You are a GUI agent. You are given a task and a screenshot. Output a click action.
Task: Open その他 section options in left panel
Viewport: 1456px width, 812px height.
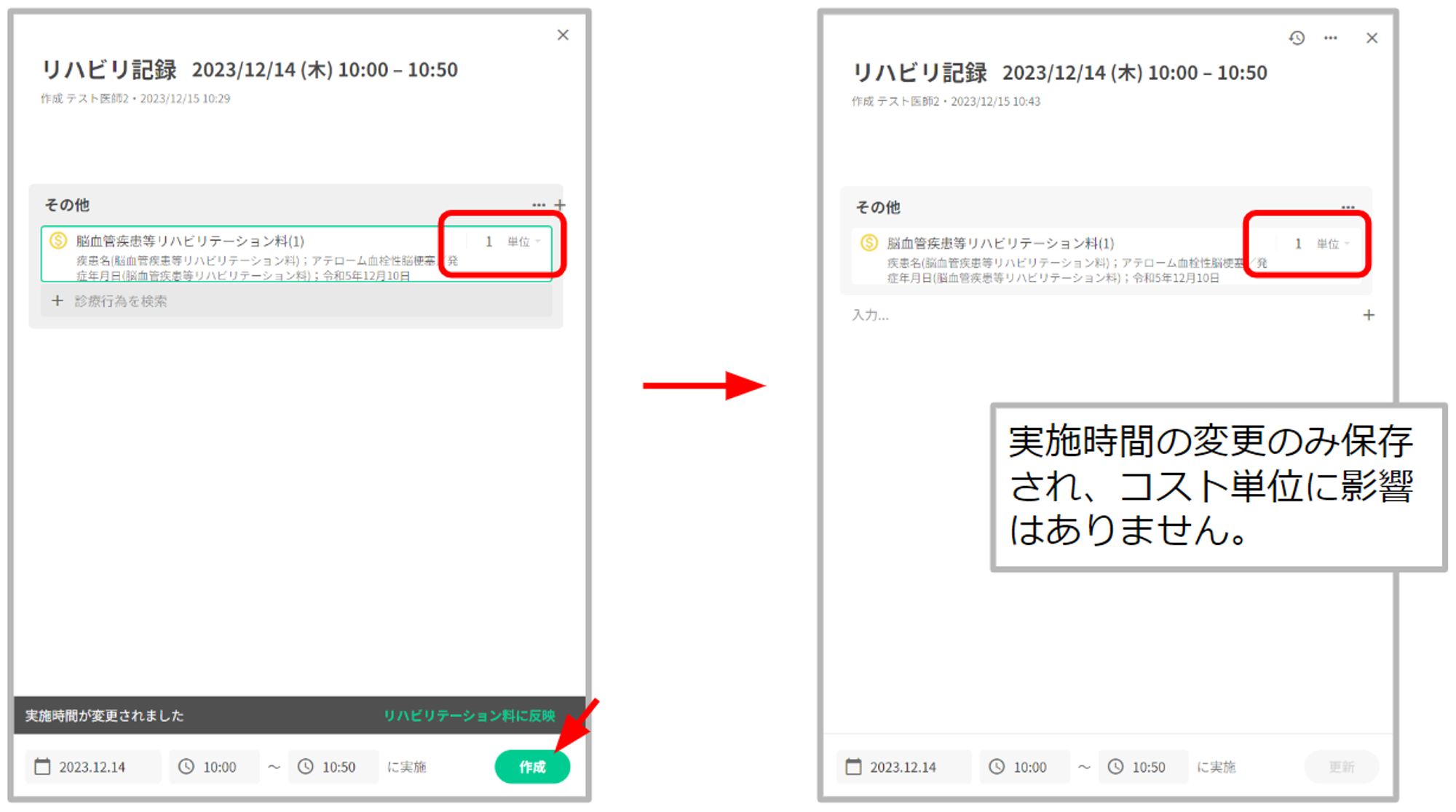(x=539, y=205)
